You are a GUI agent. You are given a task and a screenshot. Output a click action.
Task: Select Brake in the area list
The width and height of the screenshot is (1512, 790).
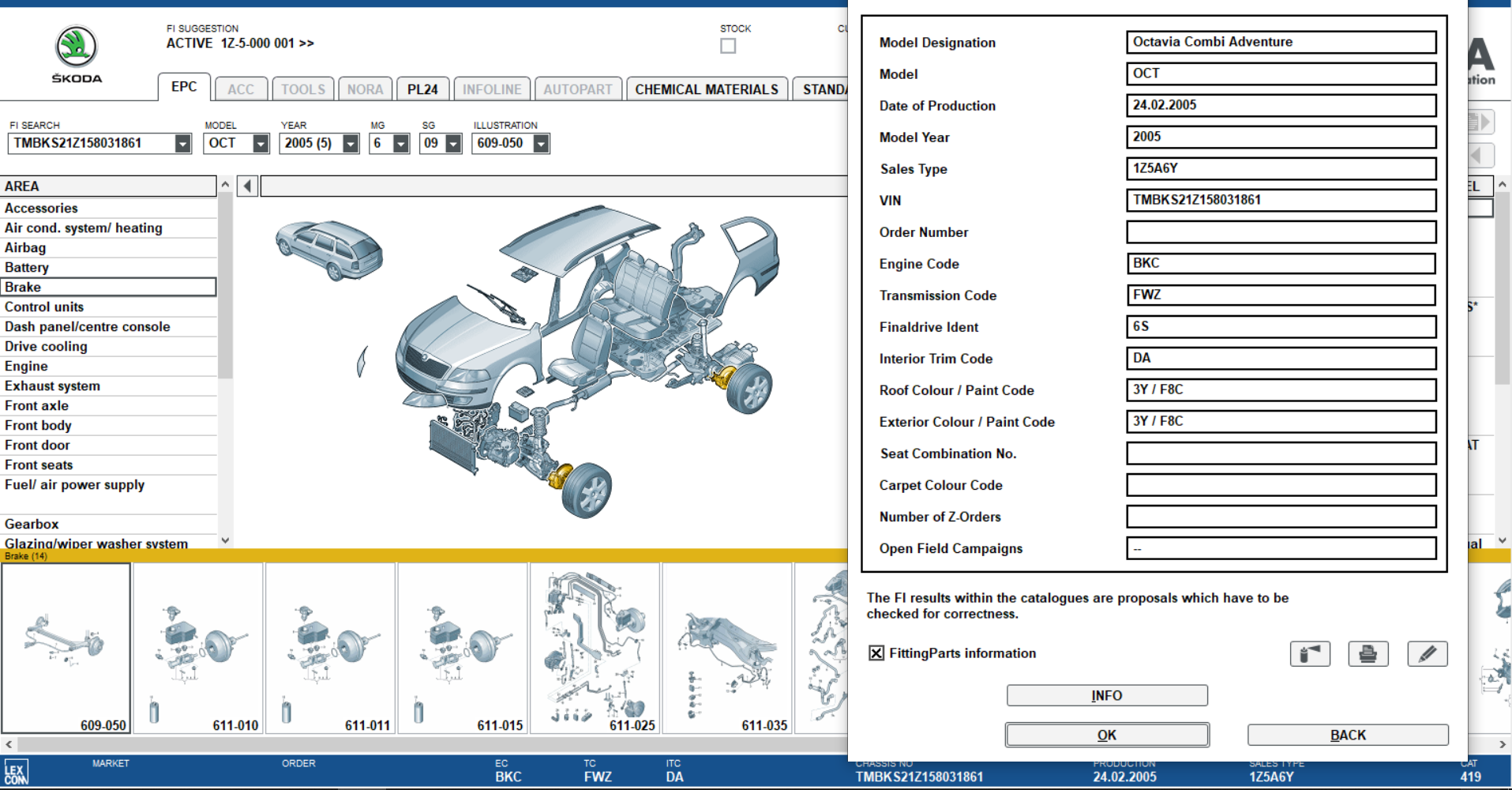point(108,288)
